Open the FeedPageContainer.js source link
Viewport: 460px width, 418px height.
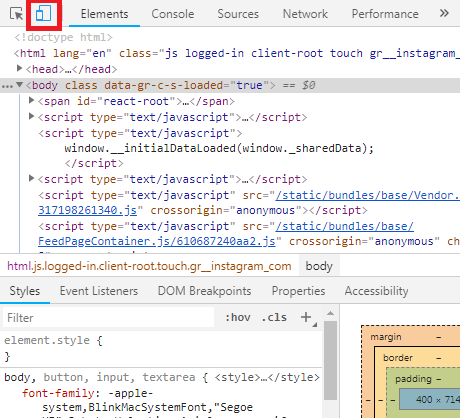point(157,241)
